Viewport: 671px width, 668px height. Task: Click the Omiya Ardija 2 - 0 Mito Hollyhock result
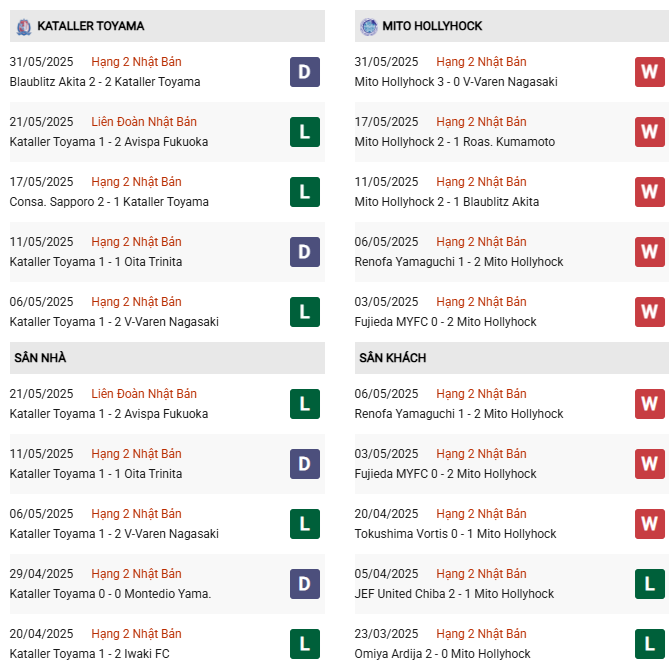click(442, 654)
